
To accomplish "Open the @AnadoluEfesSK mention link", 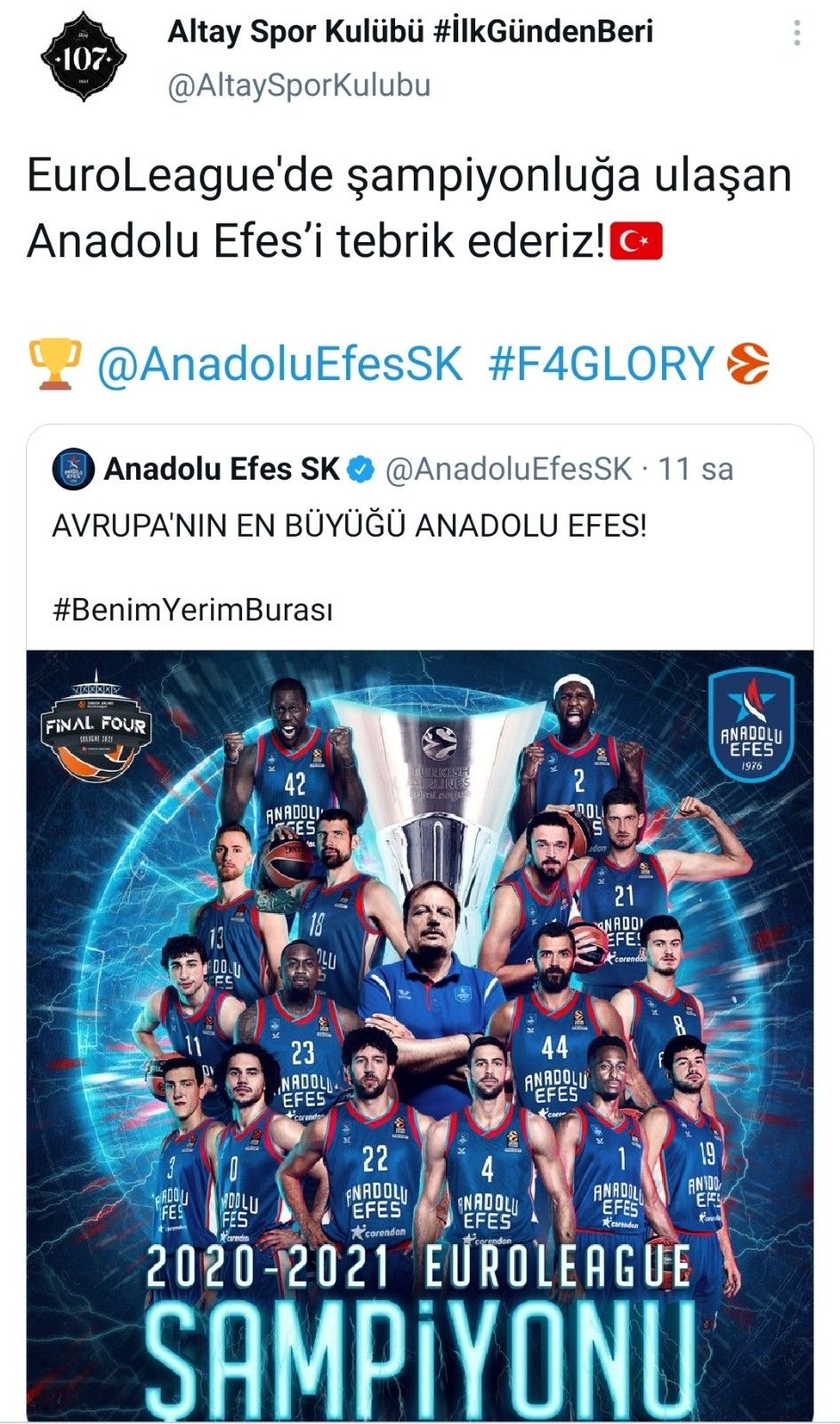I will tap(279, 364).
